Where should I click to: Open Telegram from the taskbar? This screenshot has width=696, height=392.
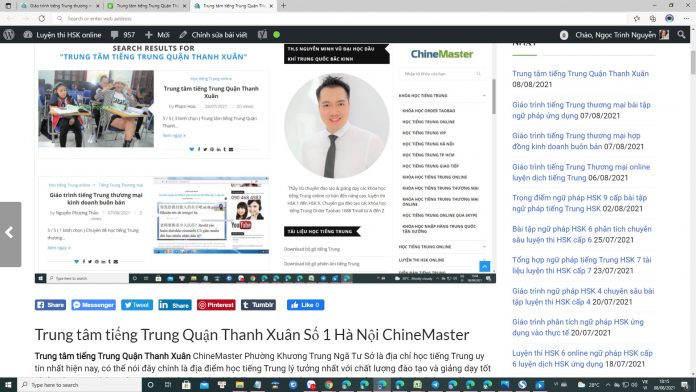pyautogui.click(x=435, y=384)
